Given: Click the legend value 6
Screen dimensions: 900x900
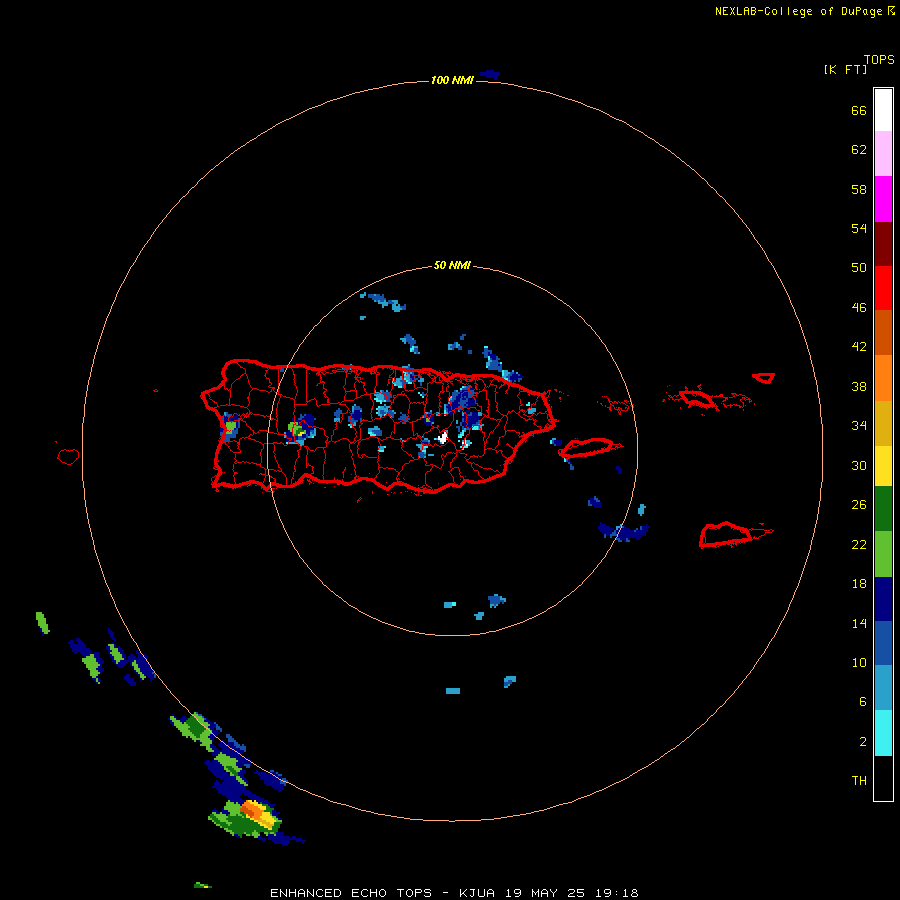Looking at the screenshot, I should coord(863,701).
